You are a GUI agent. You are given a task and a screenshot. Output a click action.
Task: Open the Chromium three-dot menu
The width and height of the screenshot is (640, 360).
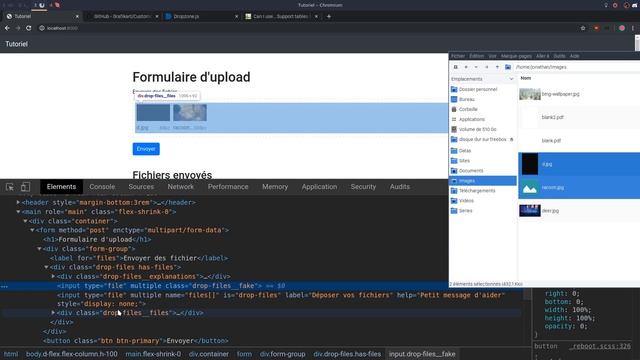pos(633,28)
